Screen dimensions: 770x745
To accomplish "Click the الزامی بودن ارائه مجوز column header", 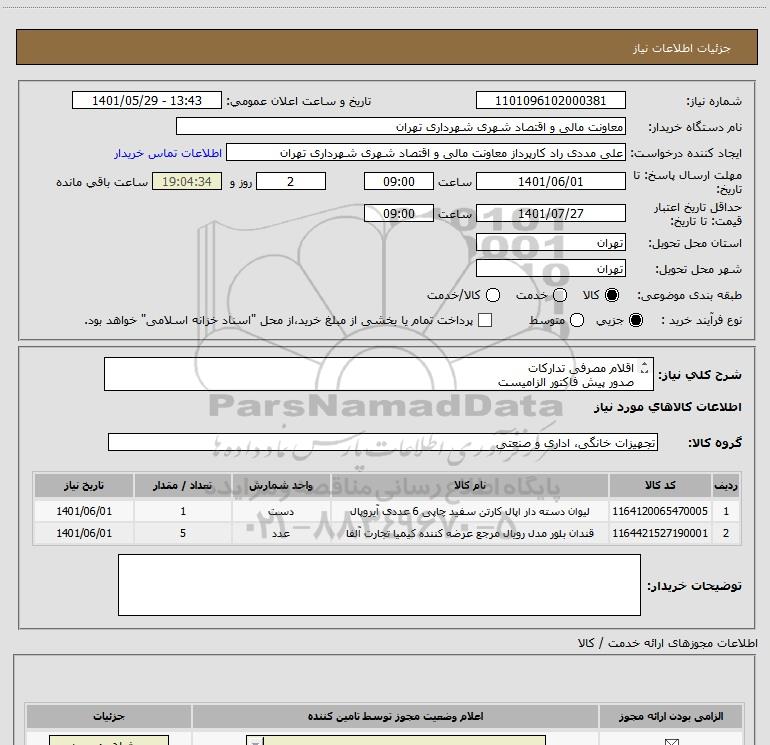I will coord(671,717).
